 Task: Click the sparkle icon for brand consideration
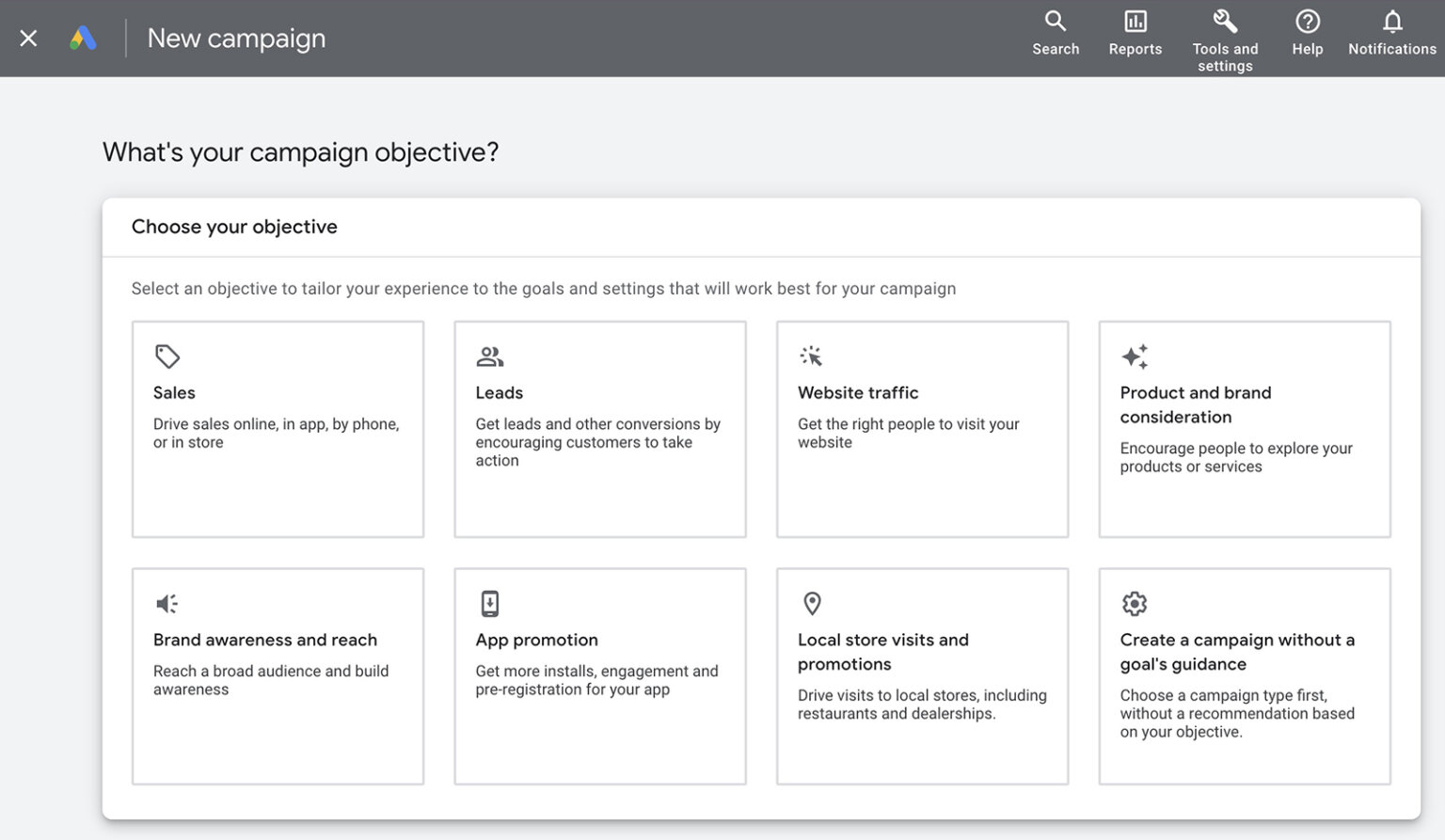click(x=1135, y=357)
